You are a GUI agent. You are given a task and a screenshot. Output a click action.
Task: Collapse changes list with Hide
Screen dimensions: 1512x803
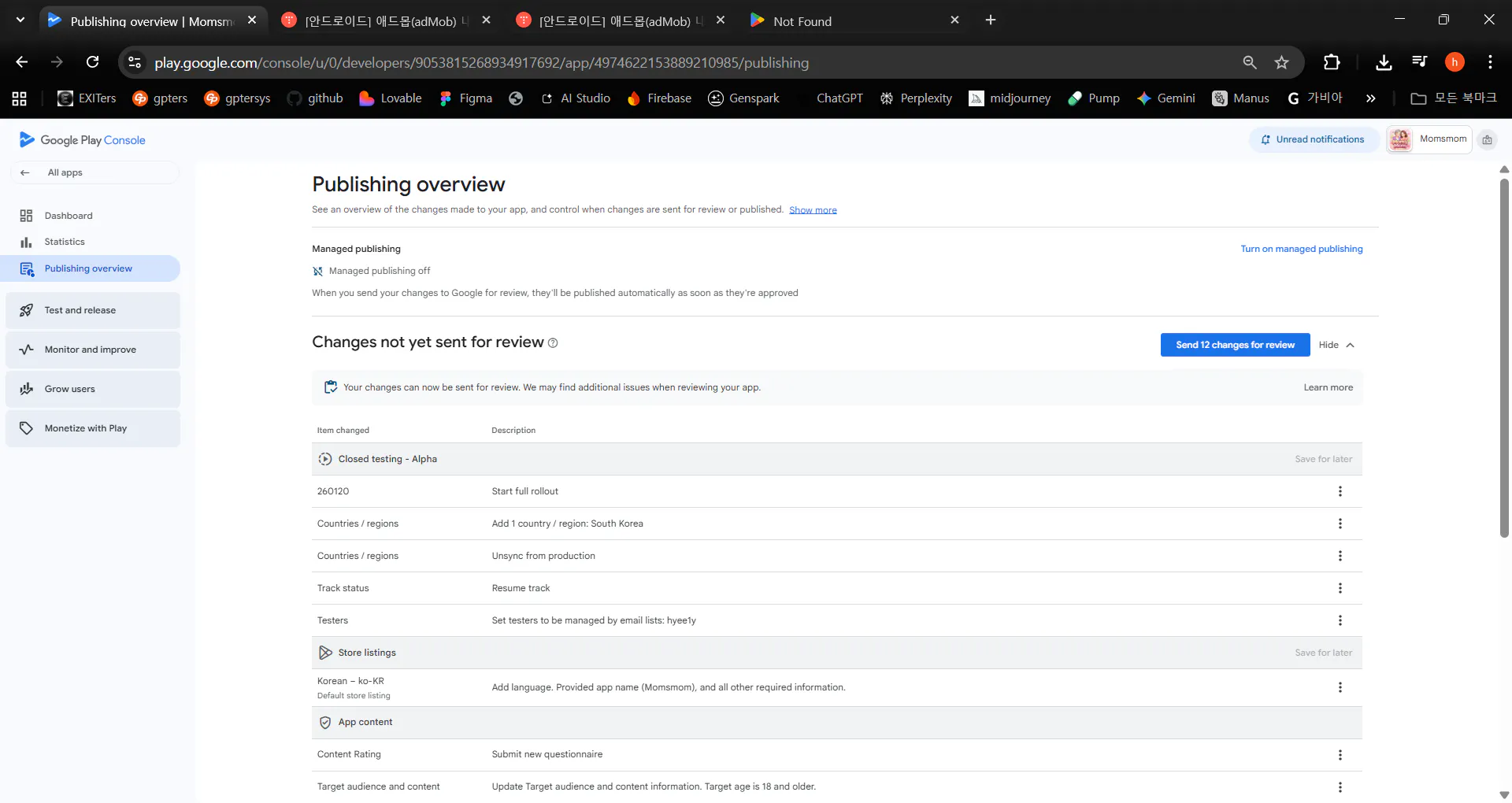tap(1336, 345)
